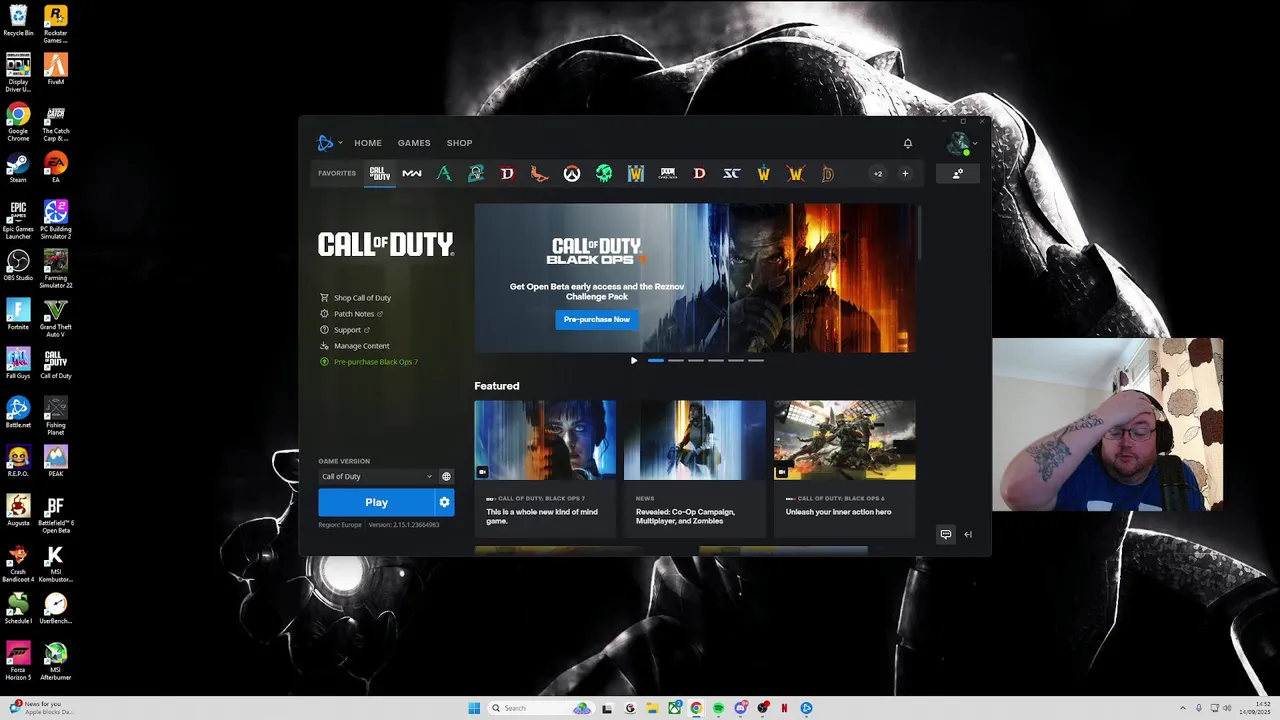1280x720 pixels.
Task: Open Spotify from the taskbar
Action: click(x=718, y=708)
